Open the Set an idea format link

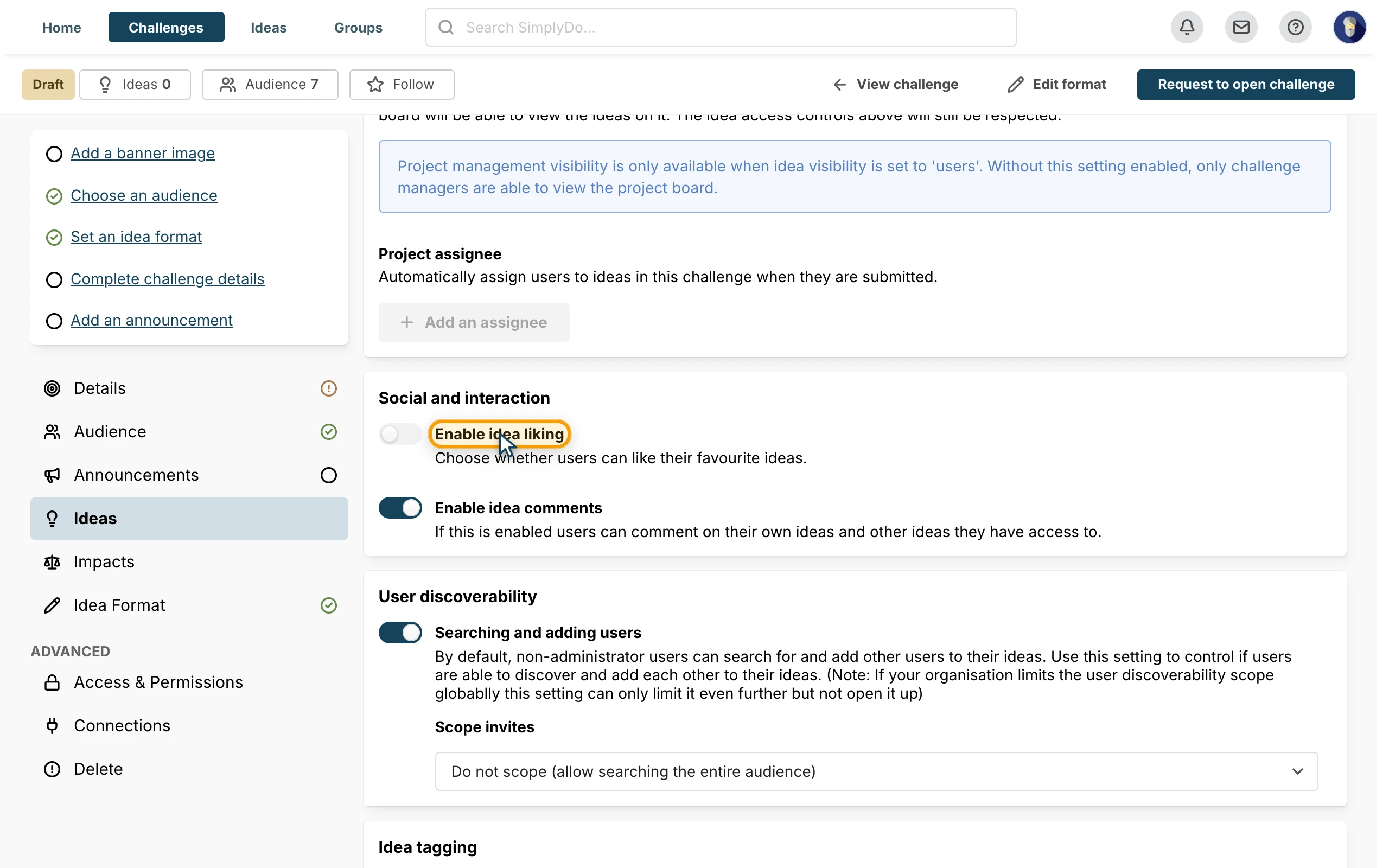pos(136,237)
